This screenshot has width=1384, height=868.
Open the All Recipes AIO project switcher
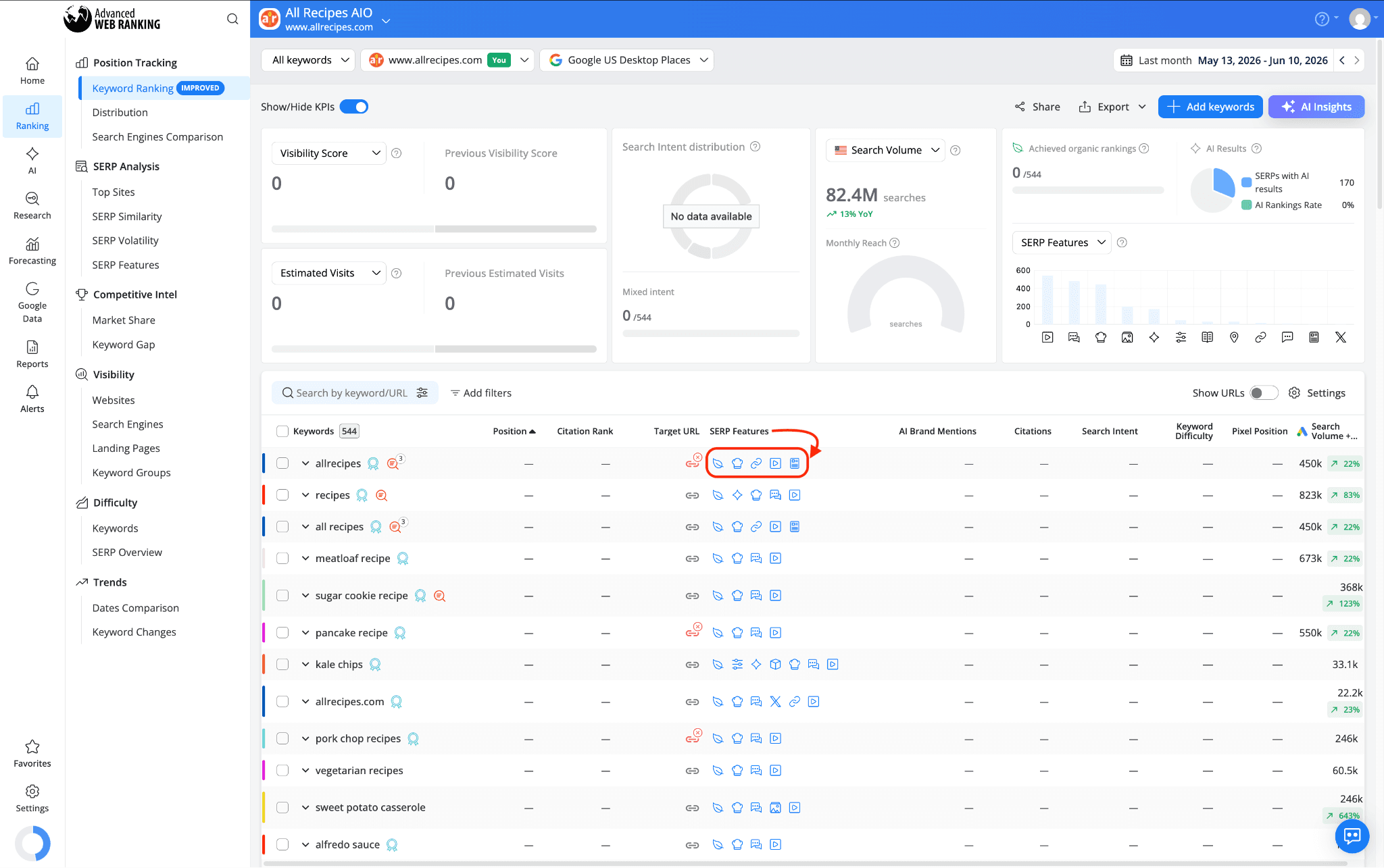click(387, 21)
